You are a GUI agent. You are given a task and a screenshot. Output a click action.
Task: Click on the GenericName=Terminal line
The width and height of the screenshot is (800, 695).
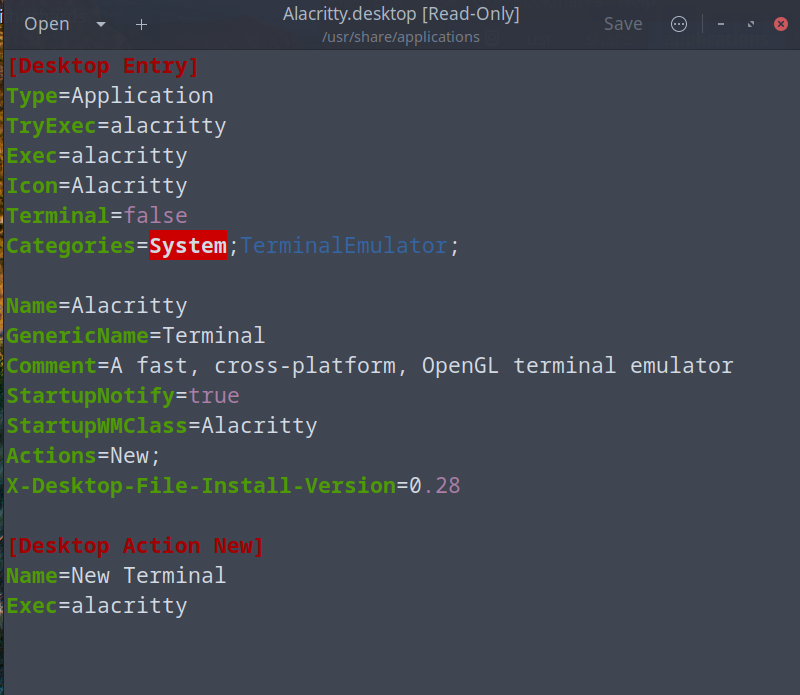point(135,336)
